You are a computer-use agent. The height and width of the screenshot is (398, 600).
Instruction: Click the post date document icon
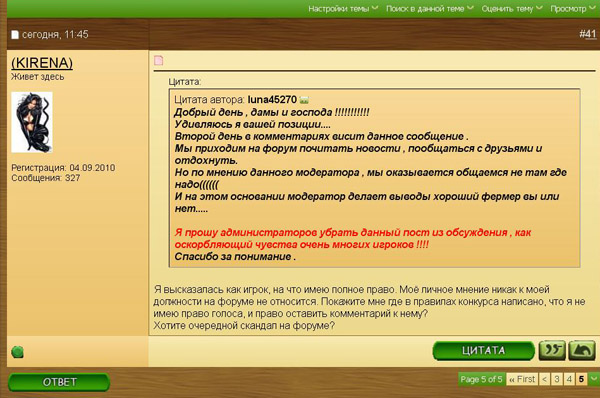tap(15, 35)
